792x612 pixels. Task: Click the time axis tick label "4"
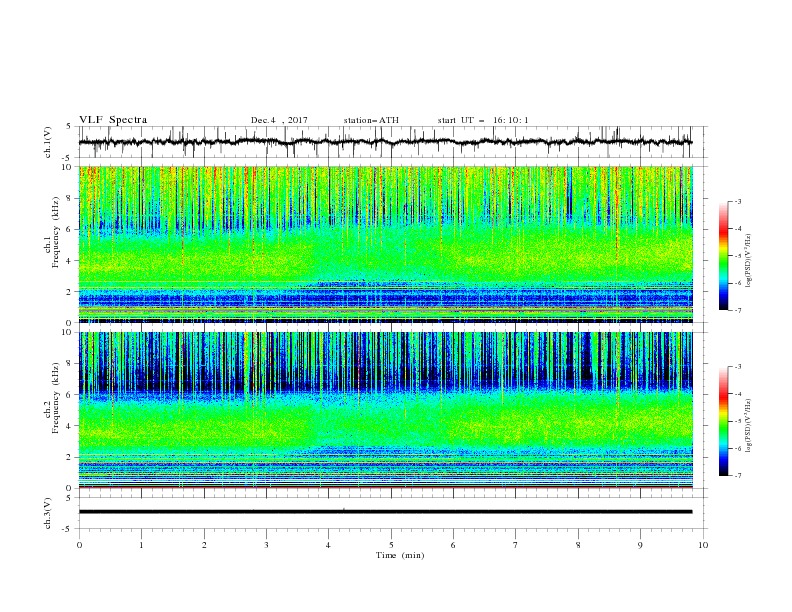tap(328, 545)
